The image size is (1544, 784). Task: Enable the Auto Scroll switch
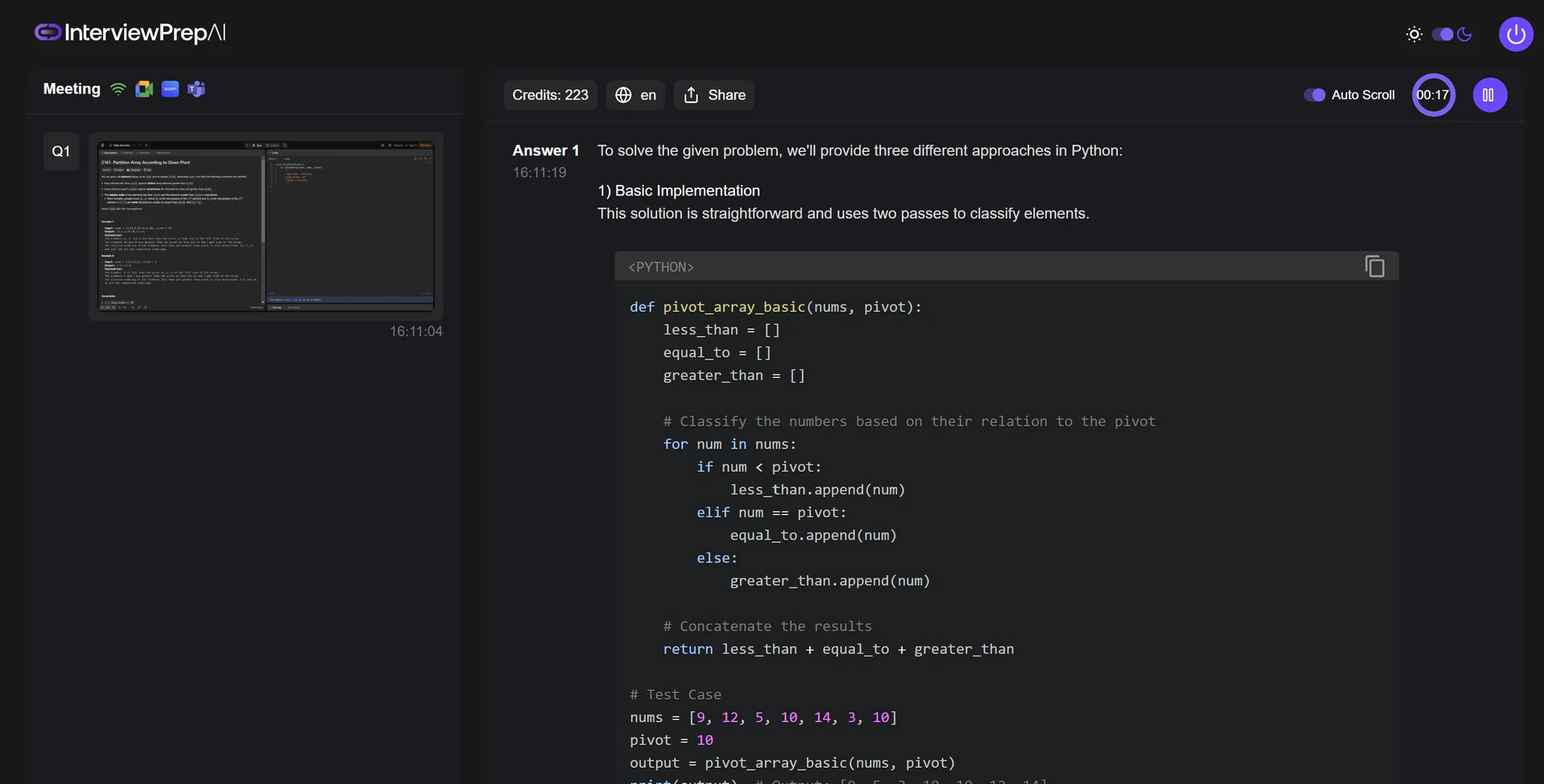1315,94
